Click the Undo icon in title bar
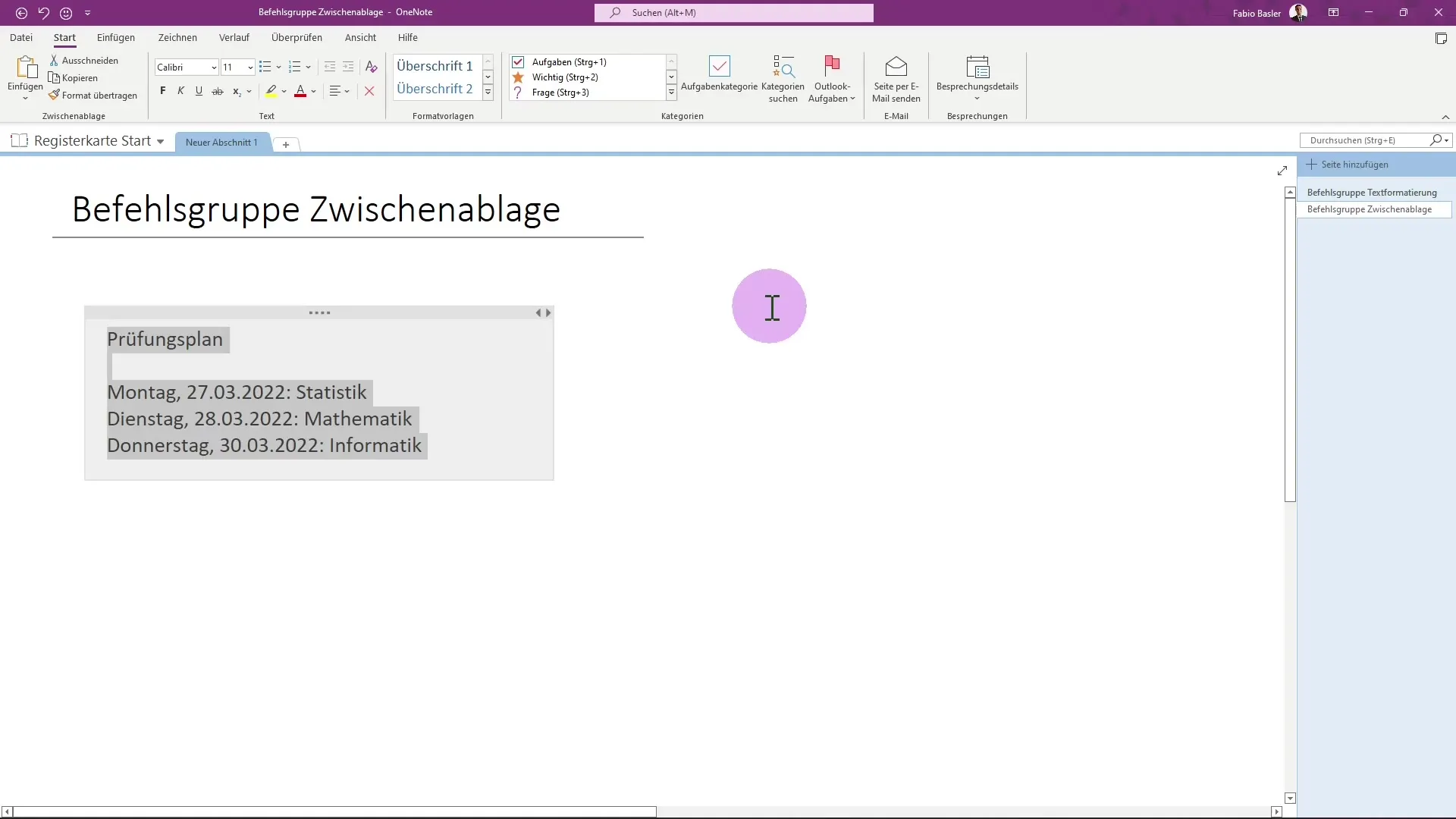The width and height of the screenshot is (1456, 819). click(x=44, y=13)
